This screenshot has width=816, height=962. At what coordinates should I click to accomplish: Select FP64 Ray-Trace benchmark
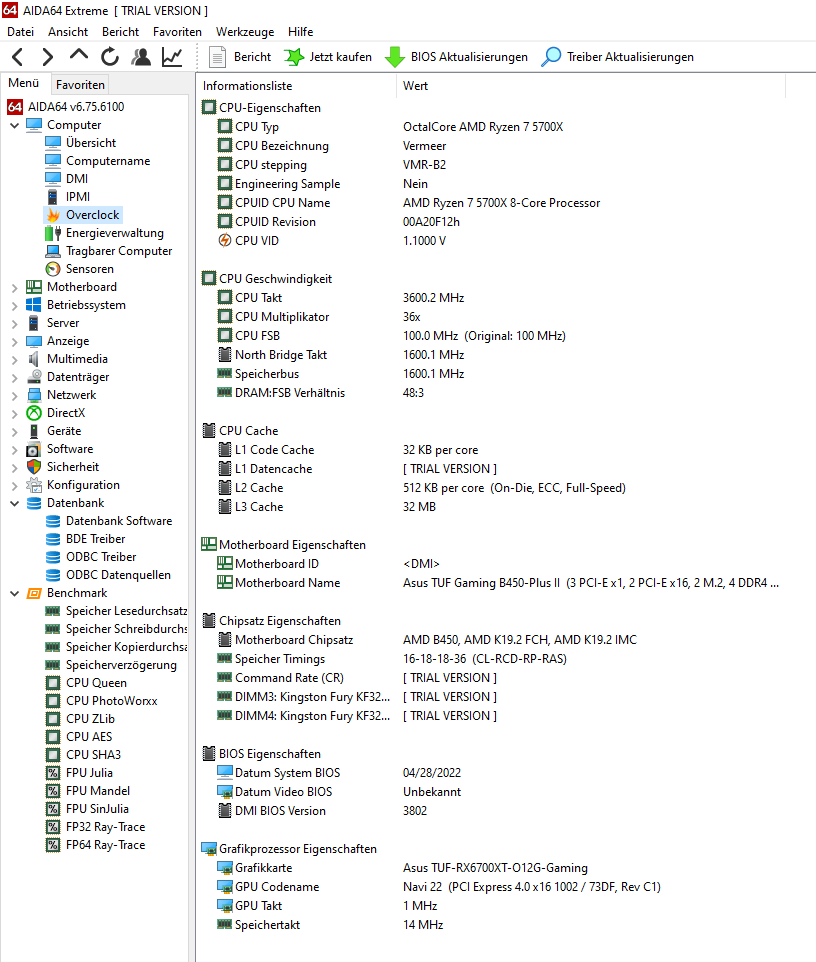[106, 845]
